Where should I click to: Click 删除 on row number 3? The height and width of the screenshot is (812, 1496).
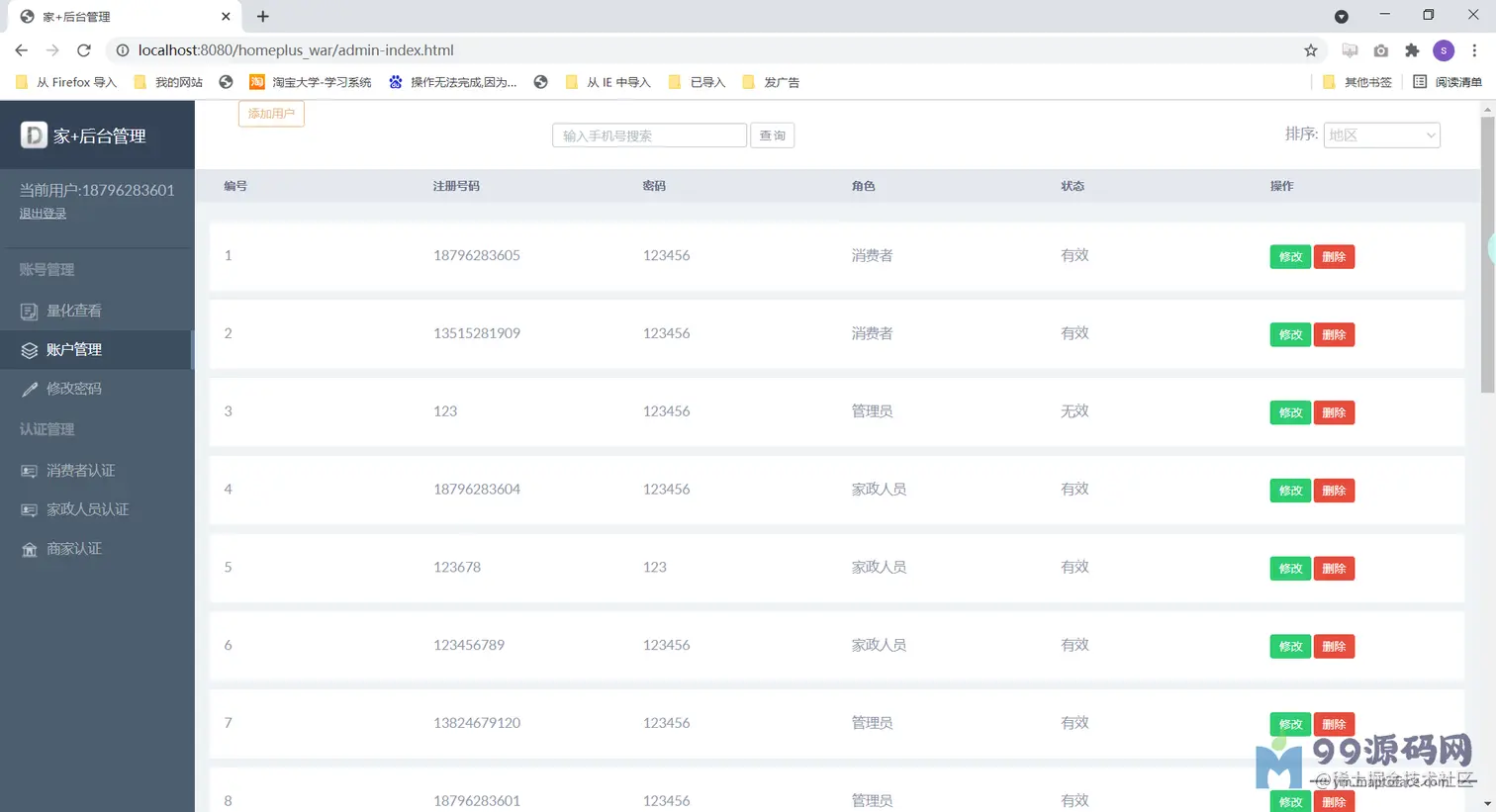tap(1334, 412)
